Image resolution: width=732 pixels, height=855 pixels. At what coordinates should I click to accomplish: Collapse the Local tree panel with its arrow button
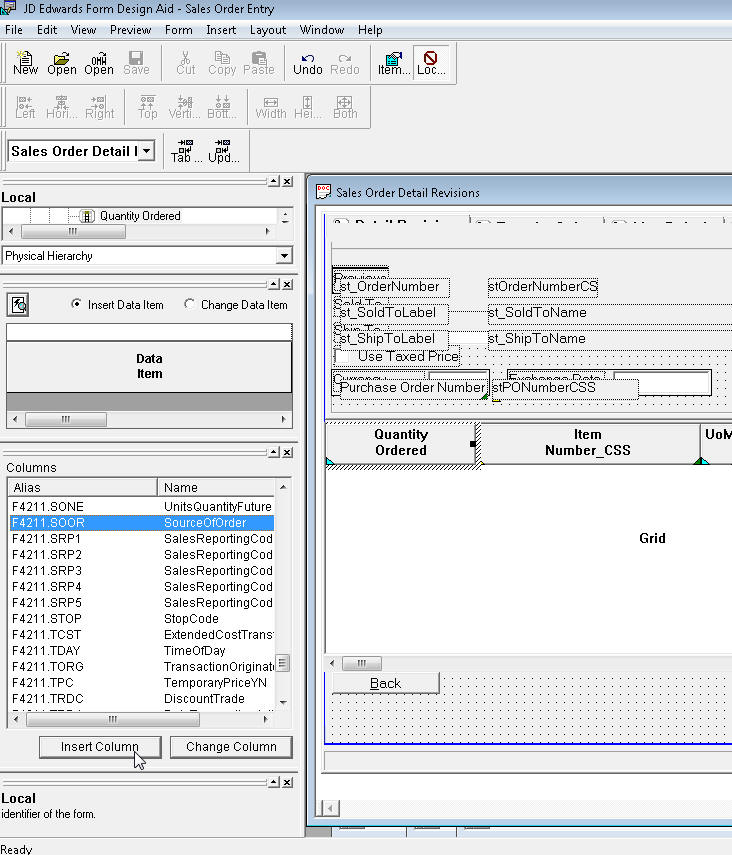point(274,181)
